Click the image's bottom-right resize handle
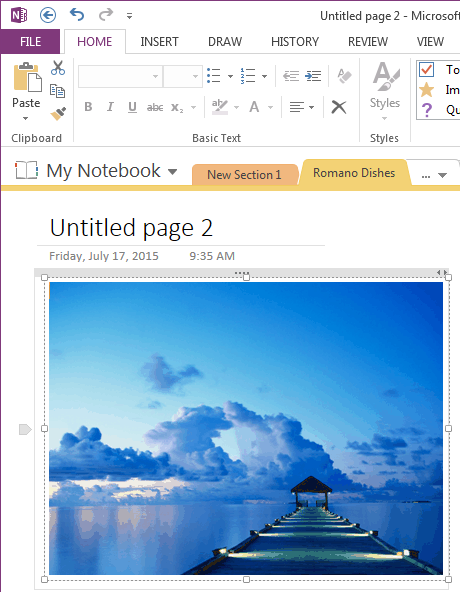 point(448,579)
